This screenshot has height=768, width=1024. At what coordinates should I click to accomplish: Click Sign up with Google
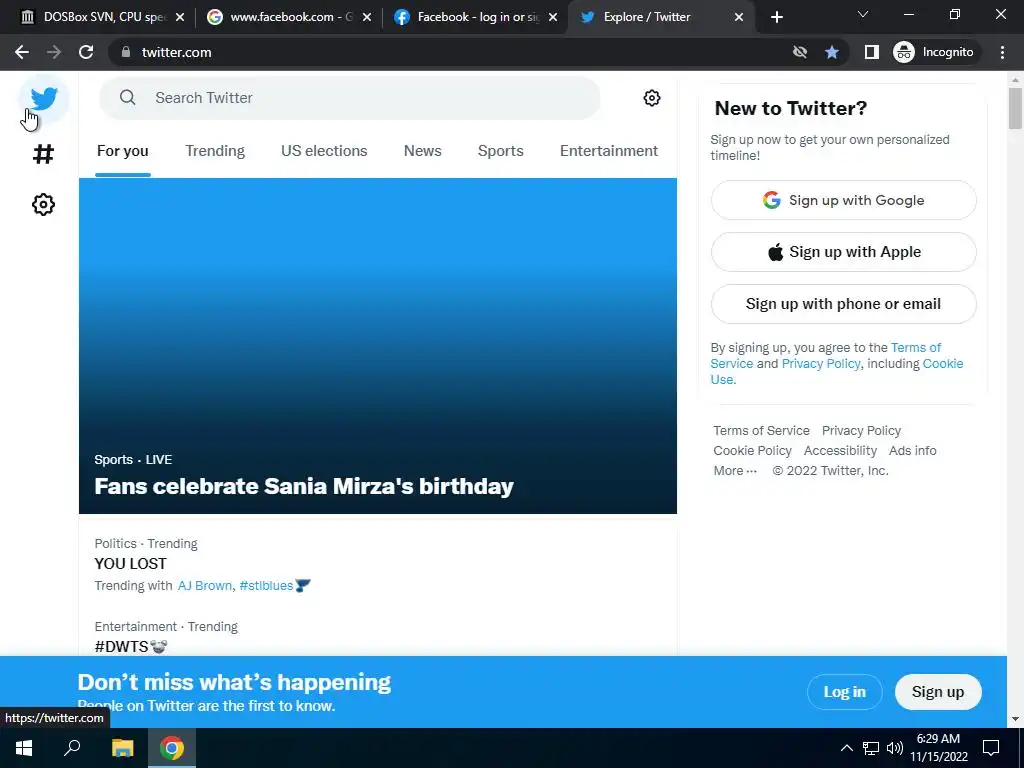(x=844, y=200)
